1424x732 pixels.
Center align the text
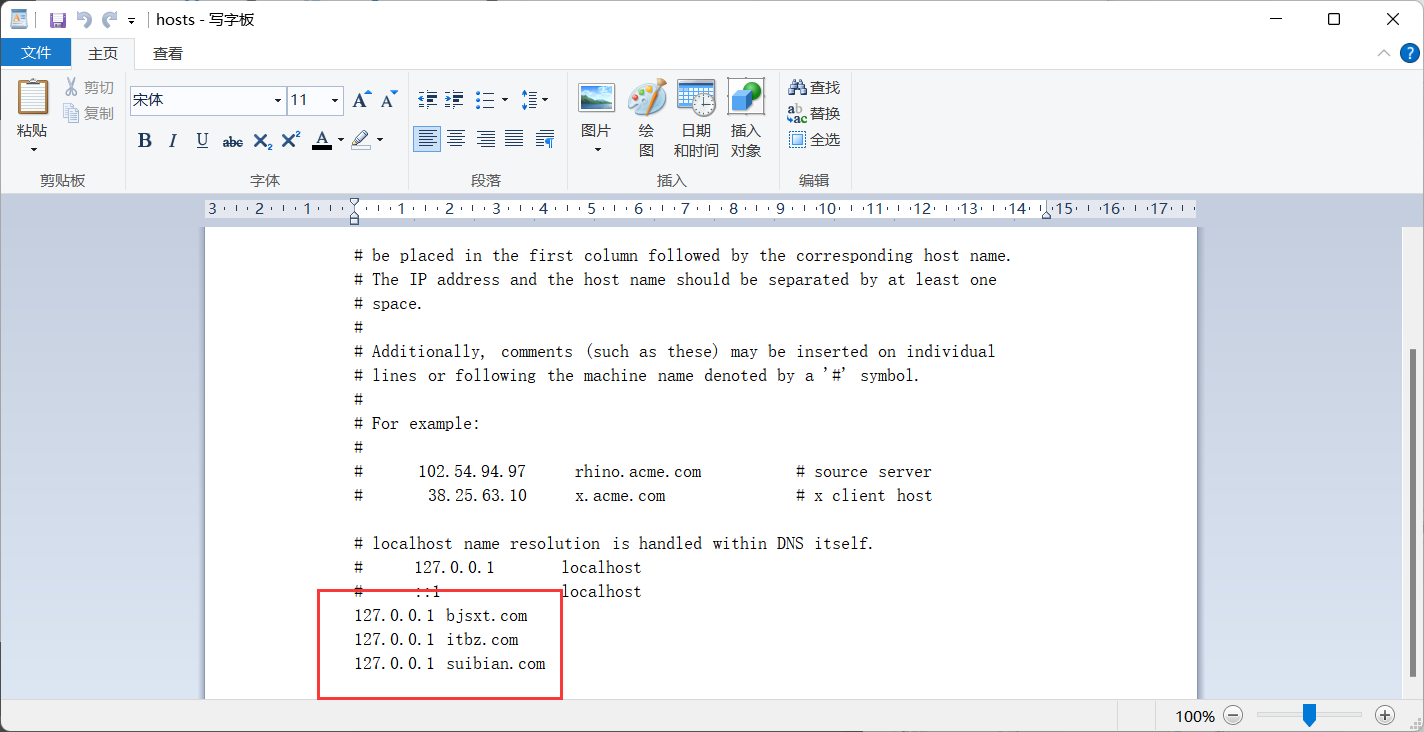(456, 139)
